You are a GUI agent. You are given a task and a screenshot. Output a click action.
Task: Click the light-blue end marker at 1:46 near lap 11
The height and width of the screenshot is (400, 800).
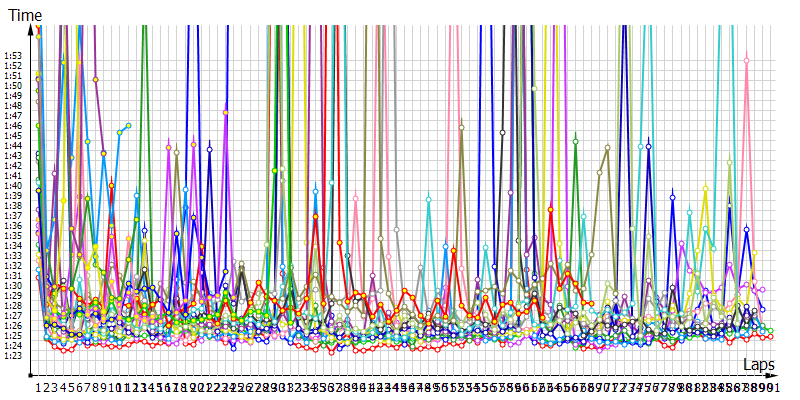coord(129,125)
